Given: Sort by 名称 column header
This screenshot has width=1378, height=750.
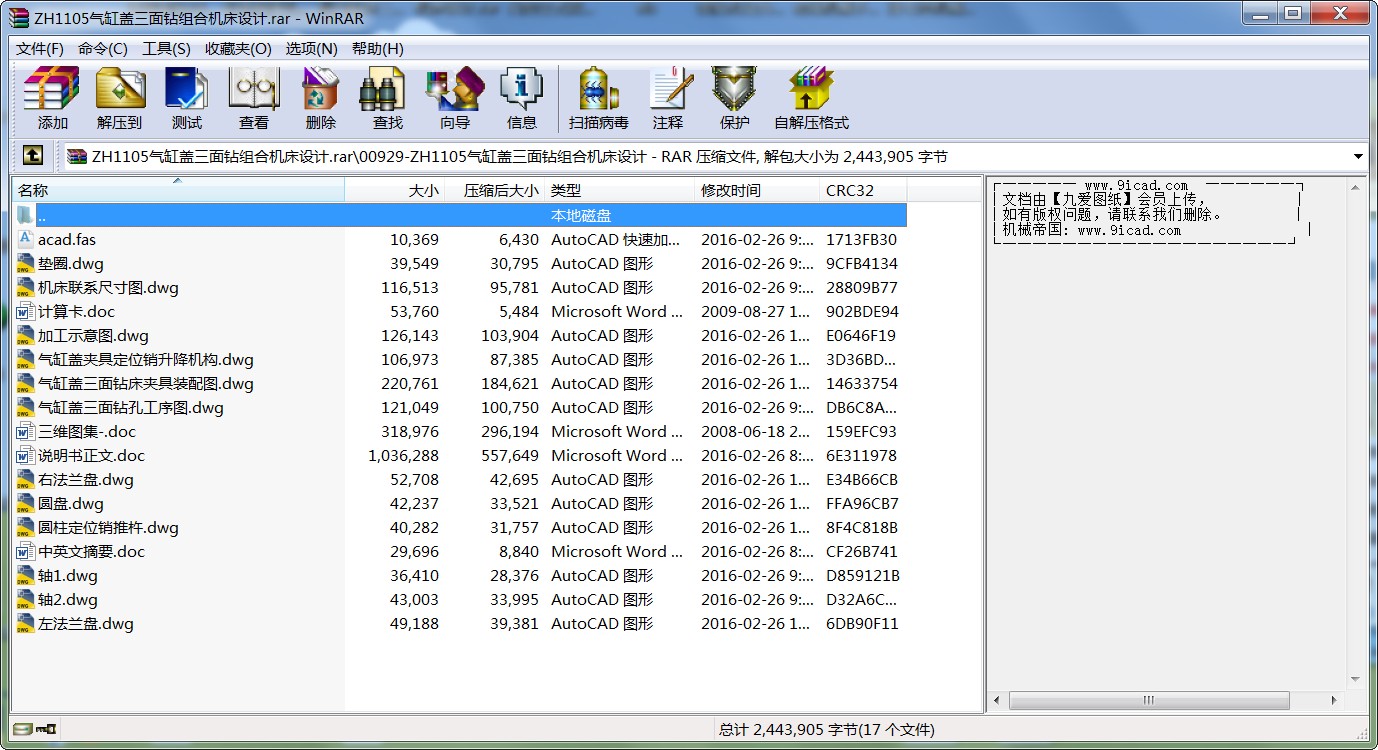Looking at the screenshot, I should [x=179, y=190].
